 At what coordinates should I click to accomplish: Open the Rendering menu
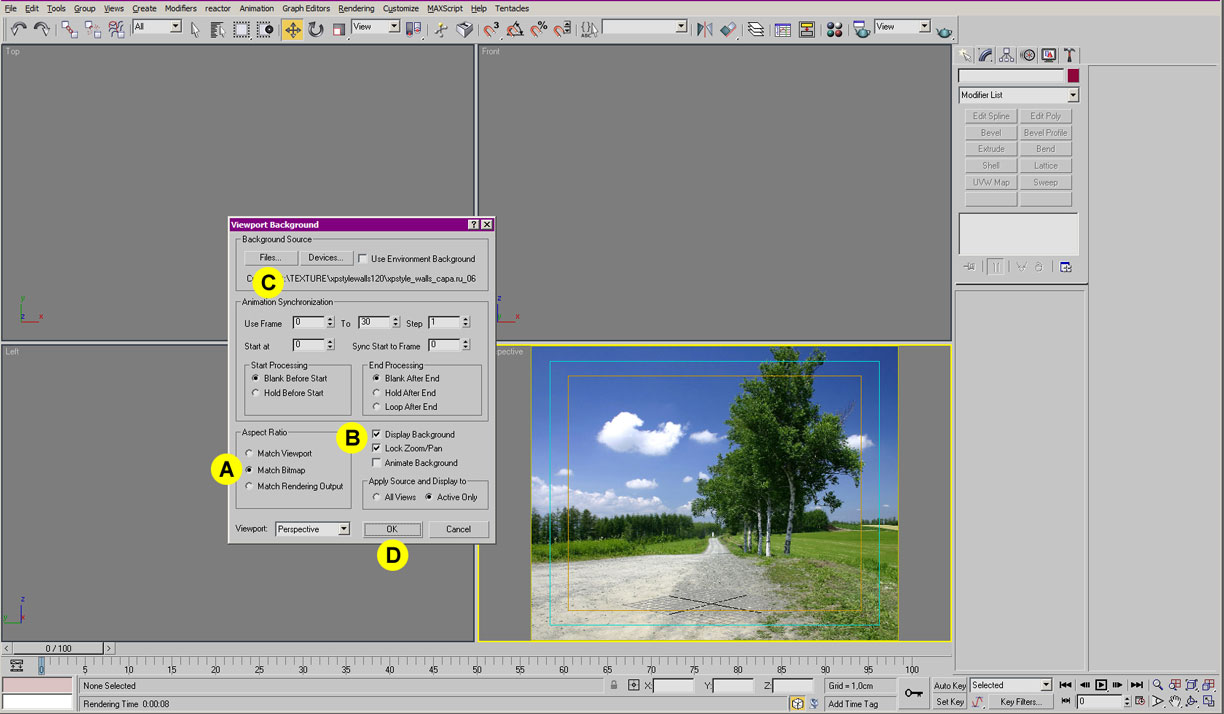[x=356, y=8]
